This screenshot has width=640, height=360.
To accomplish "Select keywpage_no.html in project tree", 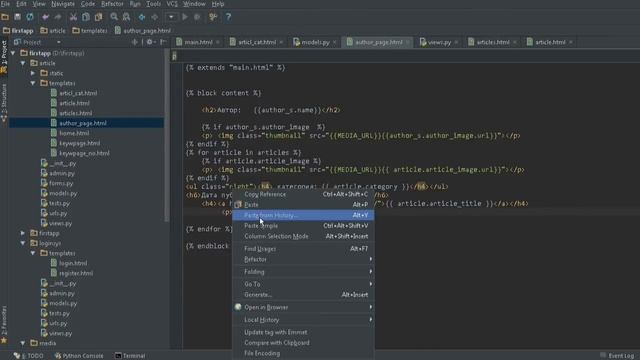I will (84, 153).
